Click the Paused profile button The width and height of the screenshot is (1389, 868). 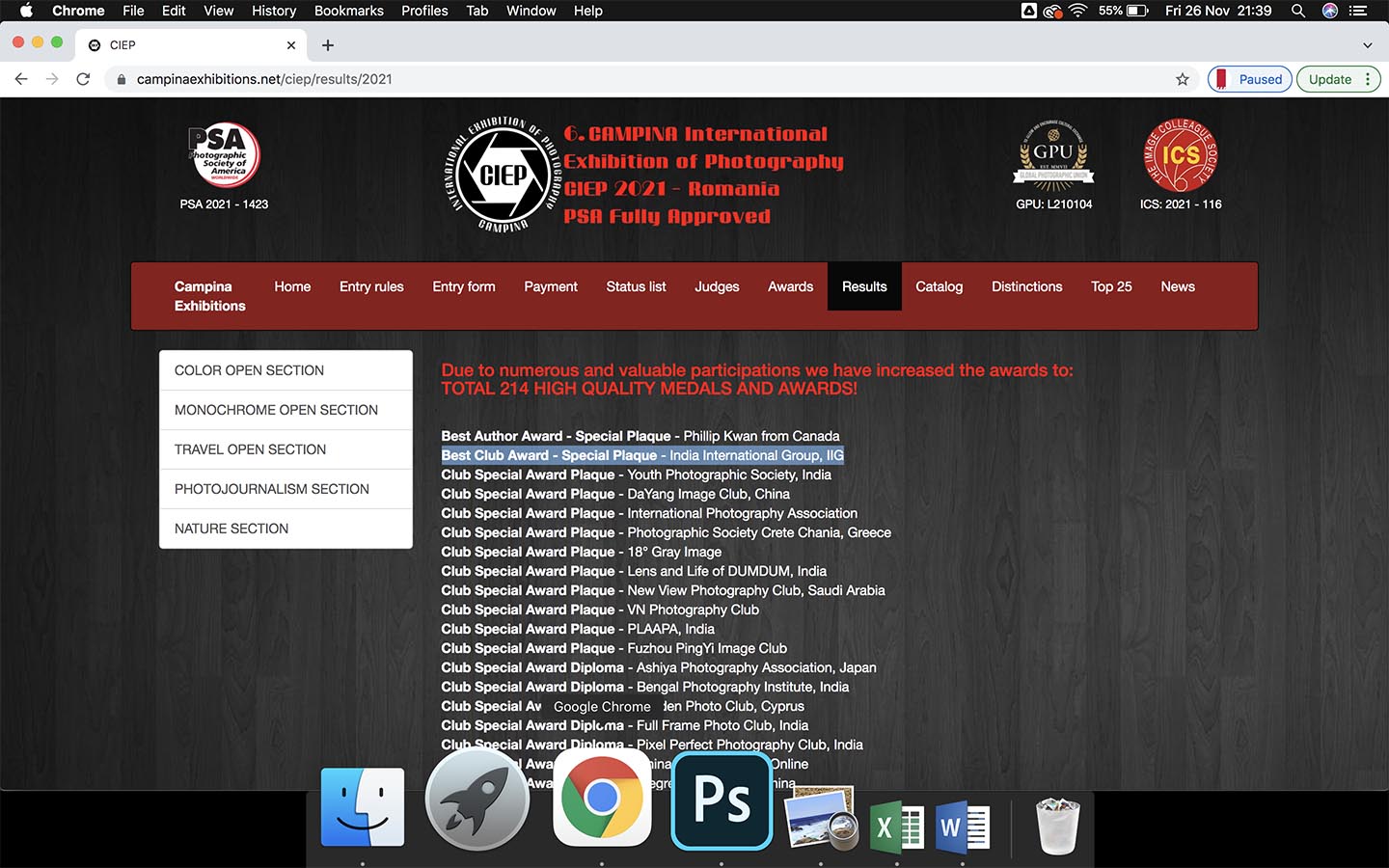[x=1249, y=79]
